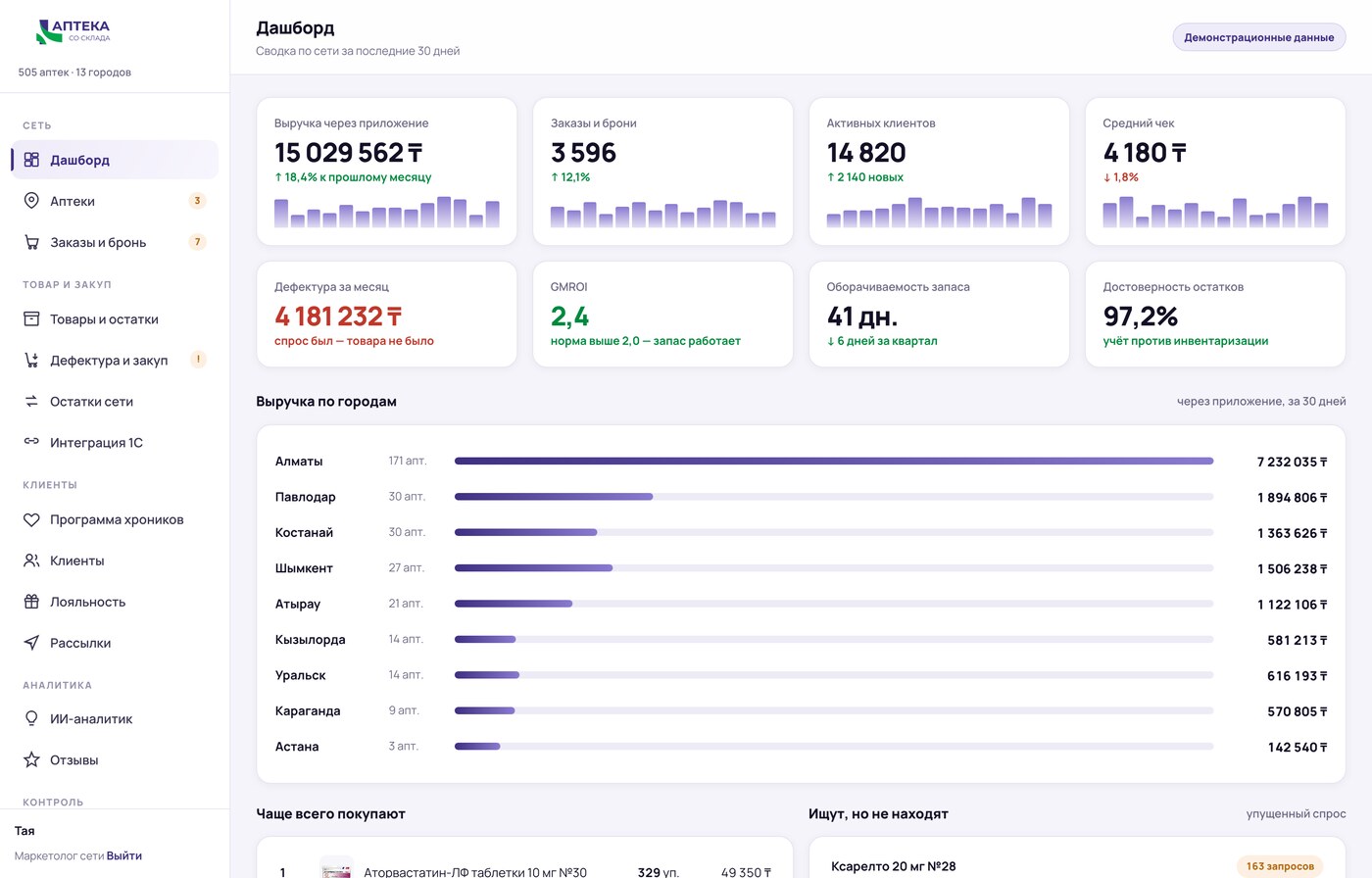Click the Ксарелто 20 мг №28 row
This screenshot has height=878, width=1372.
(1077, 866)
